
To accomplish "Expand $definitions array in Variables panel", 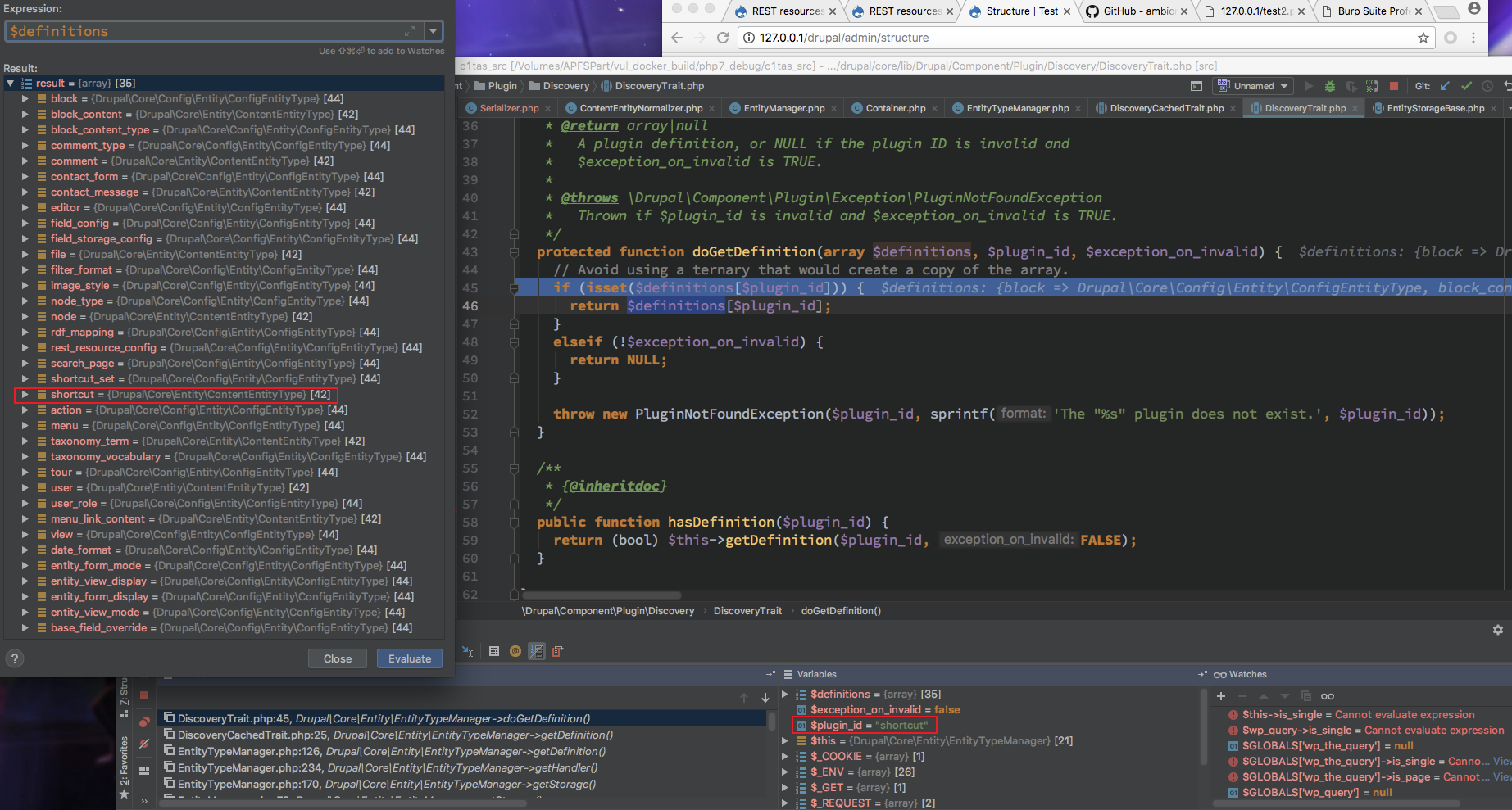I will point(785,695).
